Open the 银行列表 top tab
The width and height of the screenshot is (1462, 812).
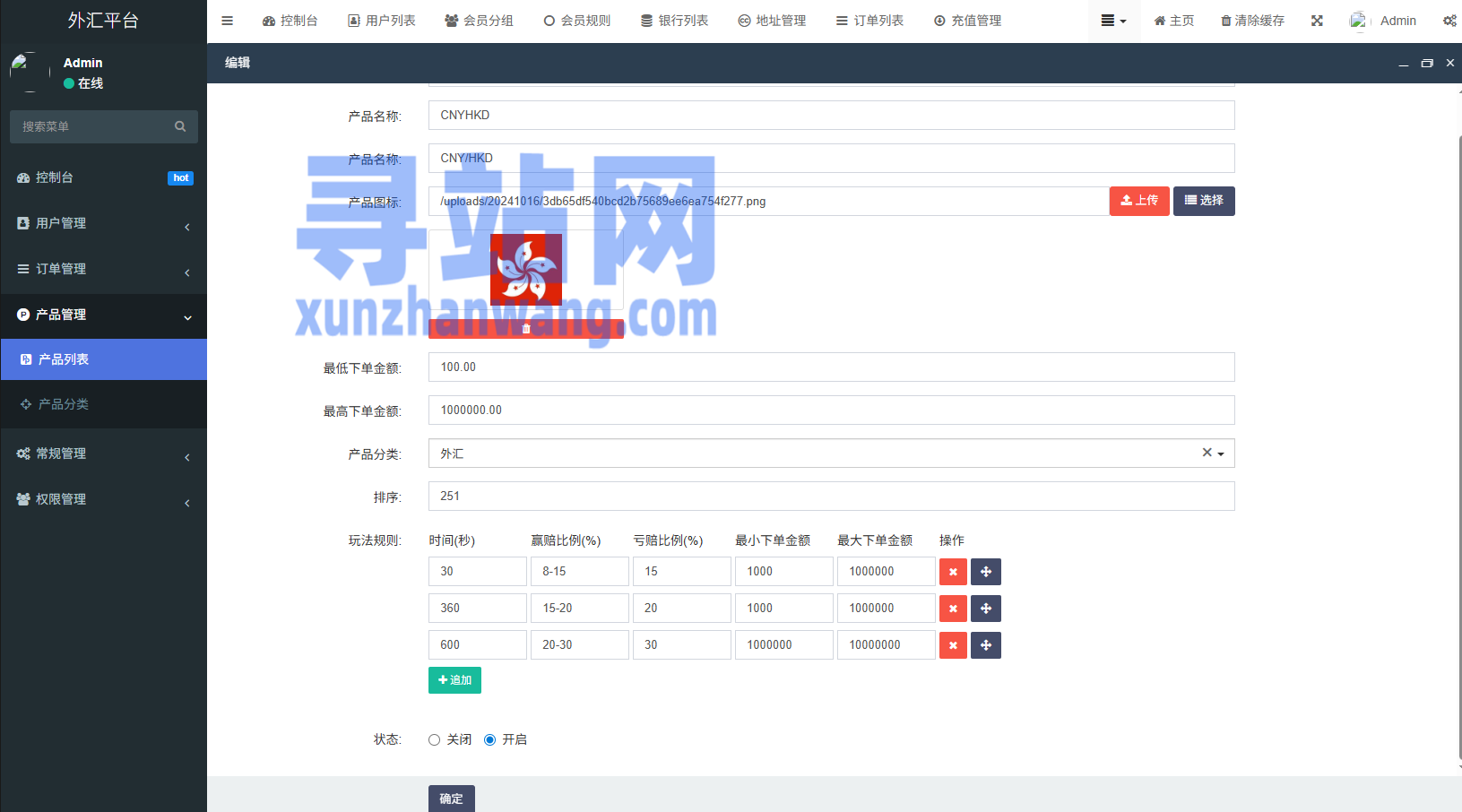[x=674, y=21]
